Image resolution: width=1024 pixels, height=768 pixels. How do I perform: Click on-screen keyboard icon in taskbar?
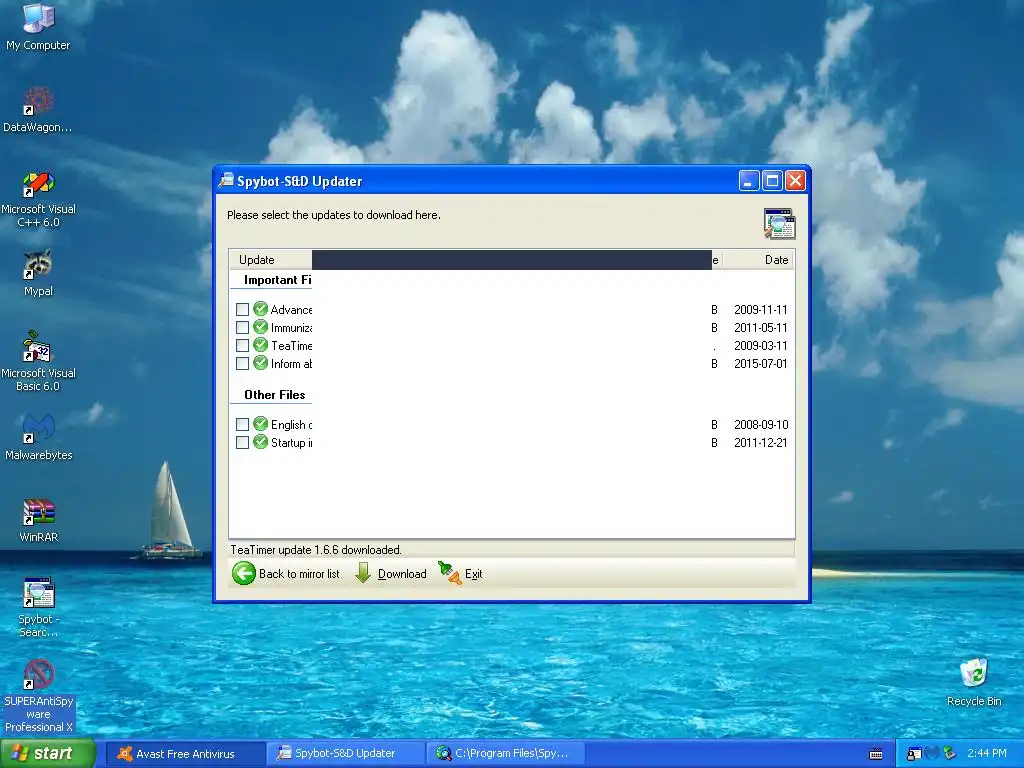pos(876,754)
